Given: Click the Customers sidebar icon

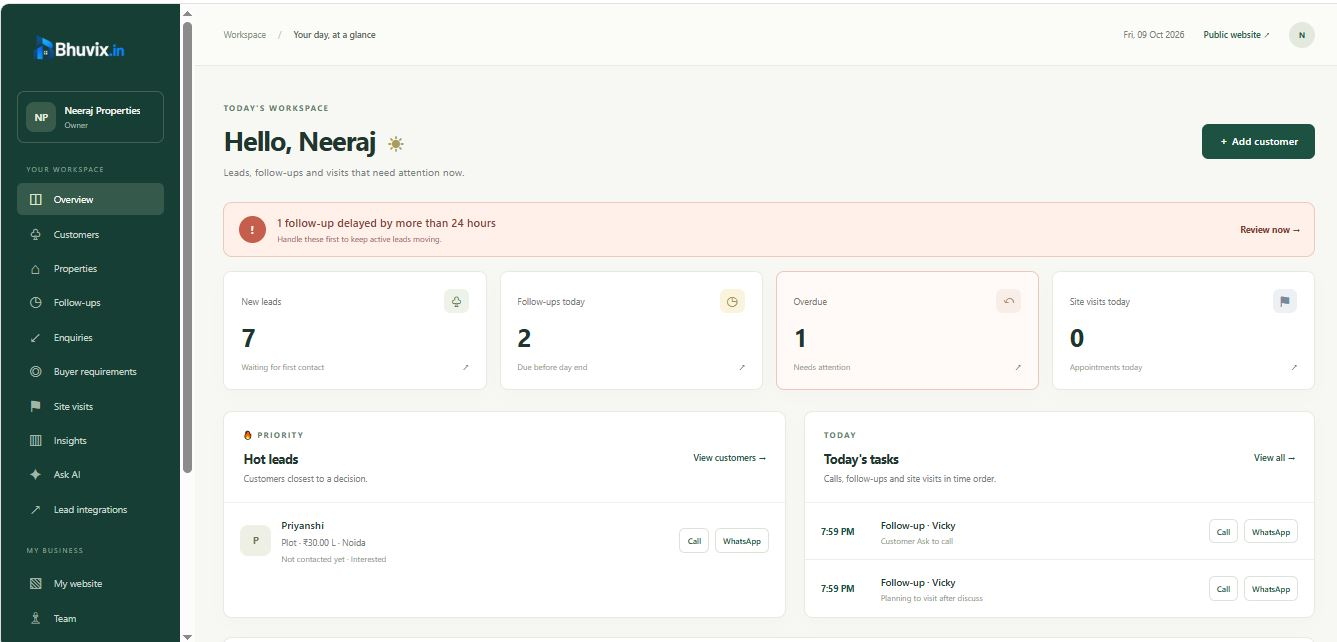Looking at the screenshot, I should click(x=36, y=234).
